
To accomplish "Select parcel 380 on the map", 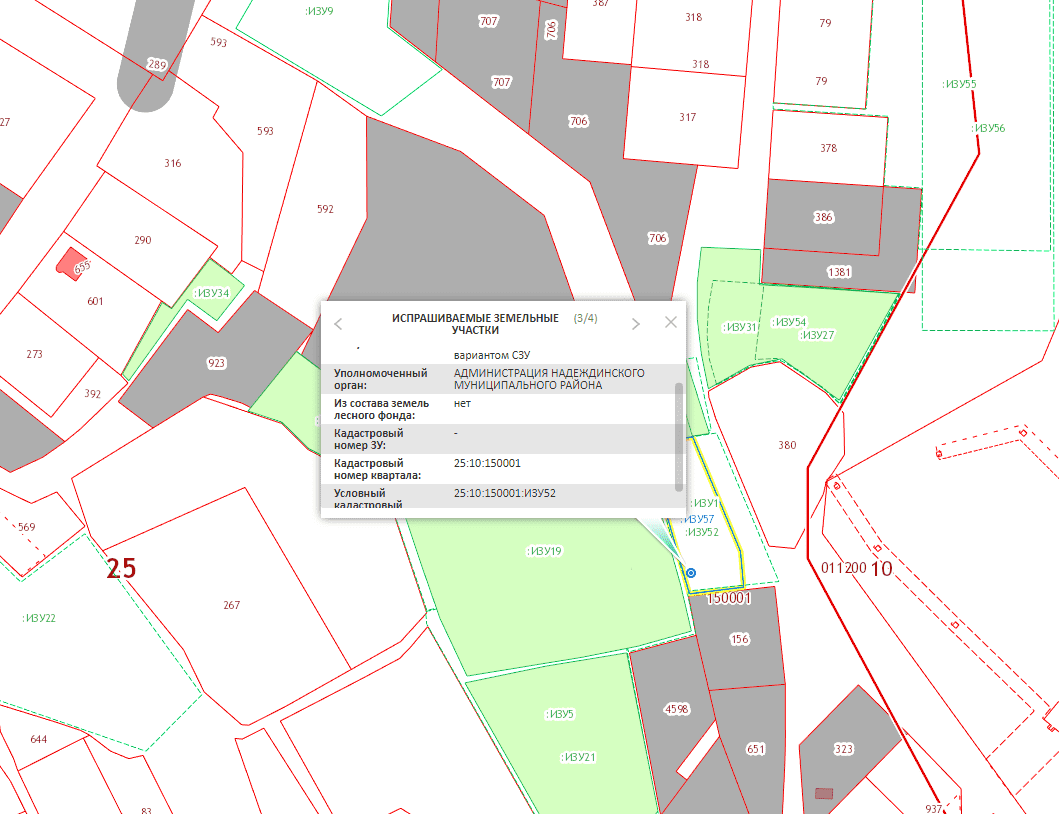I will pyautogui.click(x=787, y=445).
